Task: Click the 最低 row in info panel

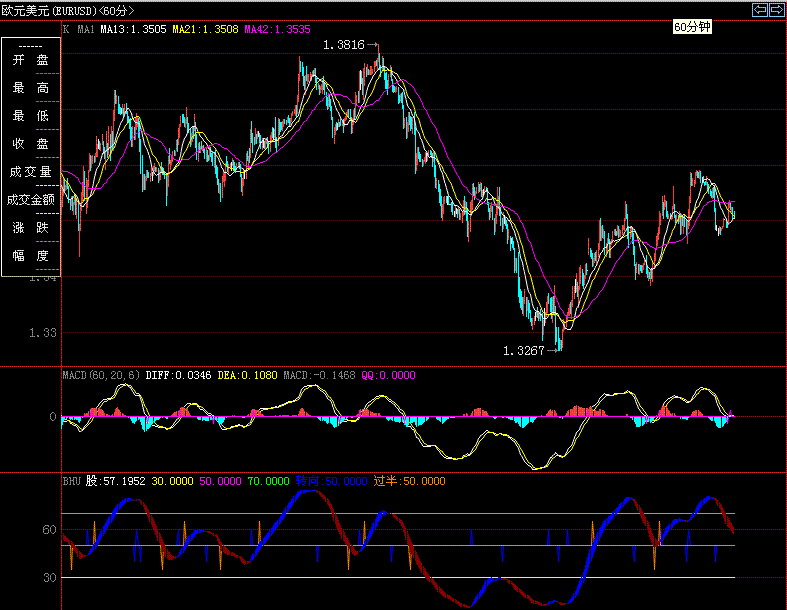Action: [30, 116]
